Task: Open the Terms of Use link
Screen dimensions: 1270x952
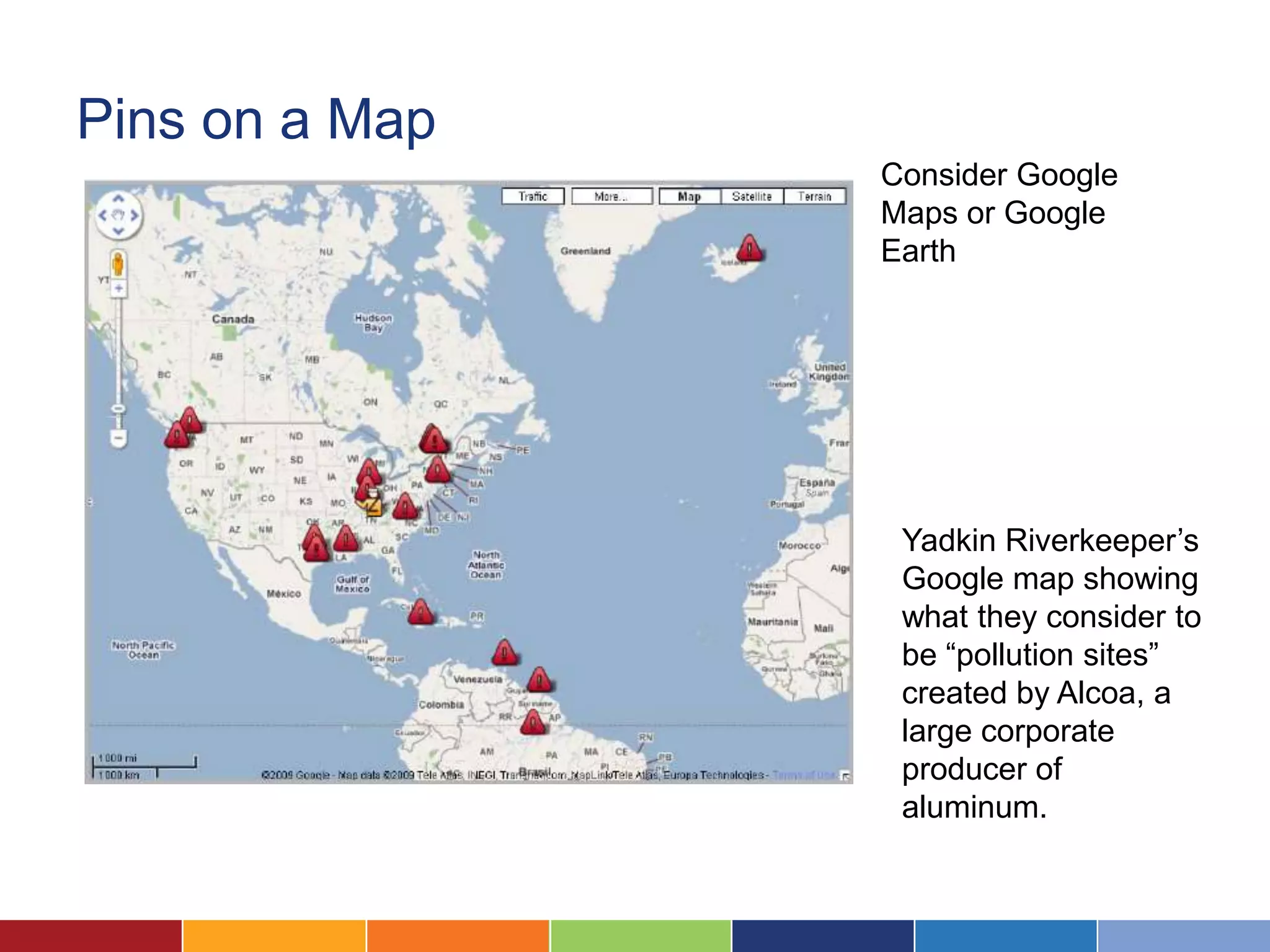Action: click(804, 775)
